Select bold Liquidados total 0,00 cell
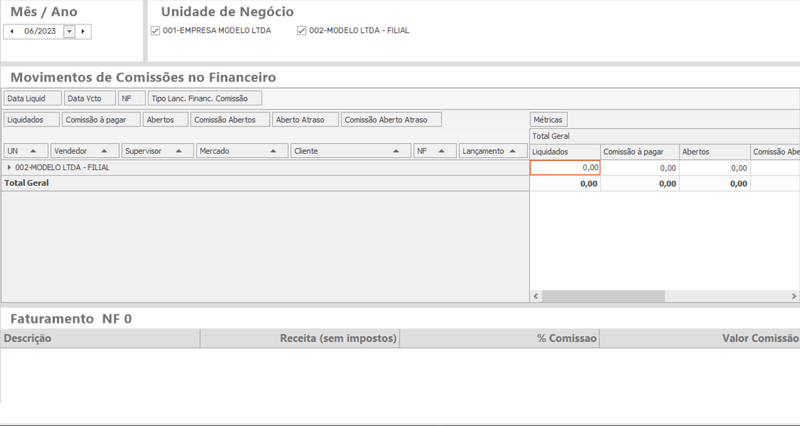This screenshot has height=426, width=800. coord(565,184)
